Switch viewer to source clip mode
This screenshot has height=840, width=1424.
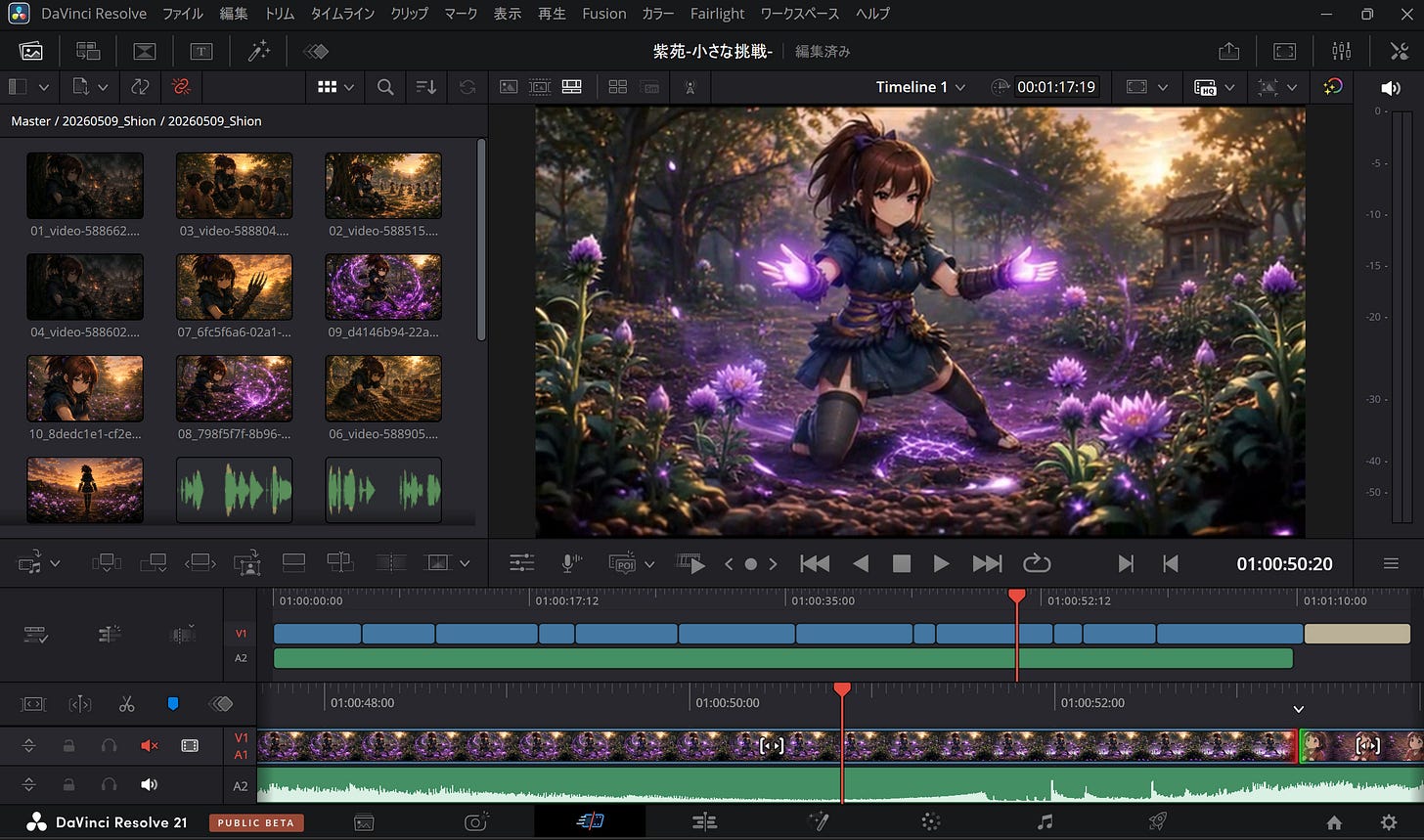click(x=509, y=87)
